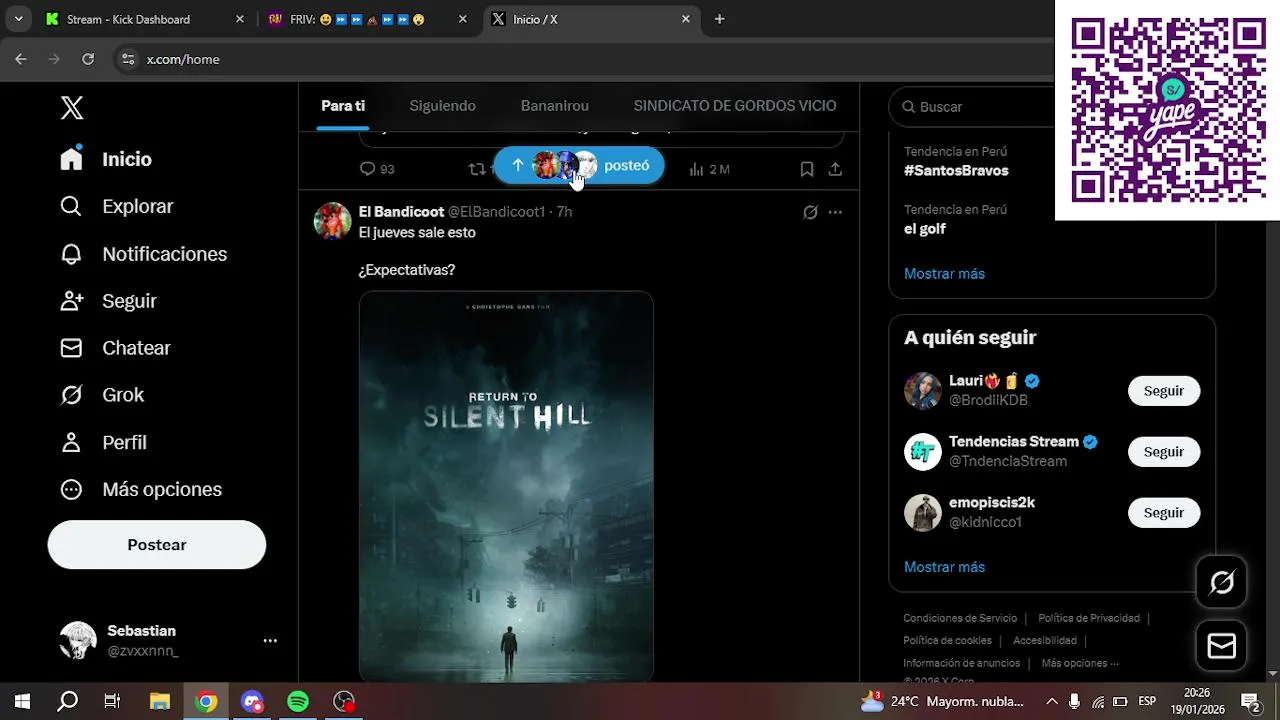Open El Bandicoot profile name link
This screenshot has width=1280, height=720.
pos(401,212)
